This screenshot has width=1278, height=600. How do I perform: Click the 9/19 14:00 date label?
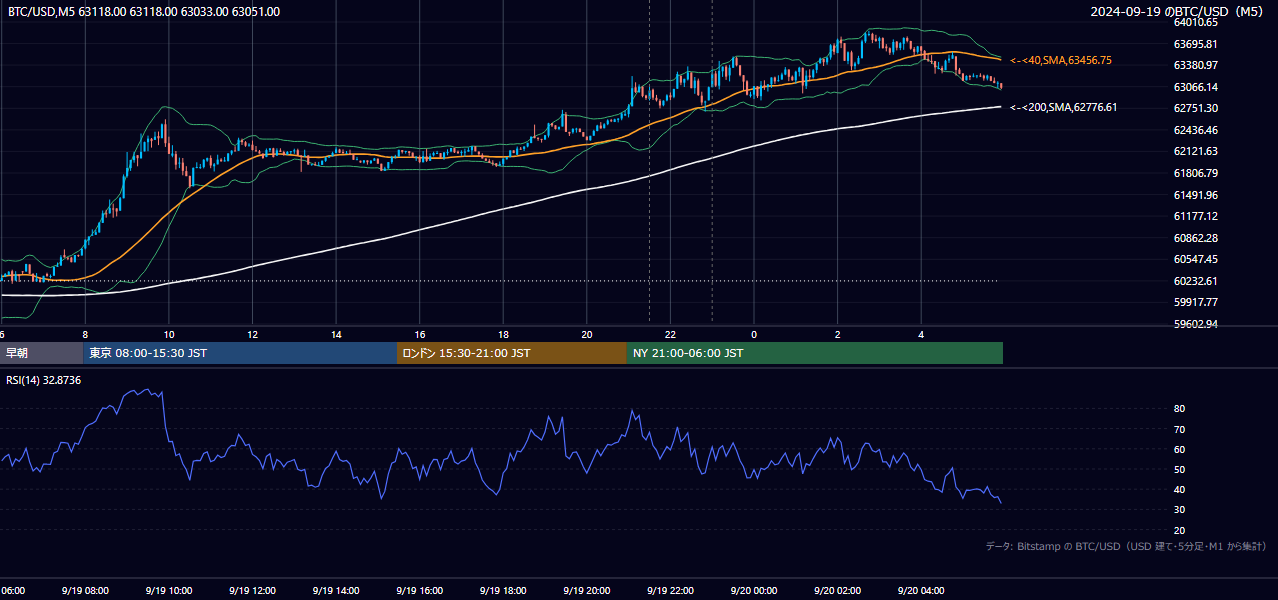[337, 591]
